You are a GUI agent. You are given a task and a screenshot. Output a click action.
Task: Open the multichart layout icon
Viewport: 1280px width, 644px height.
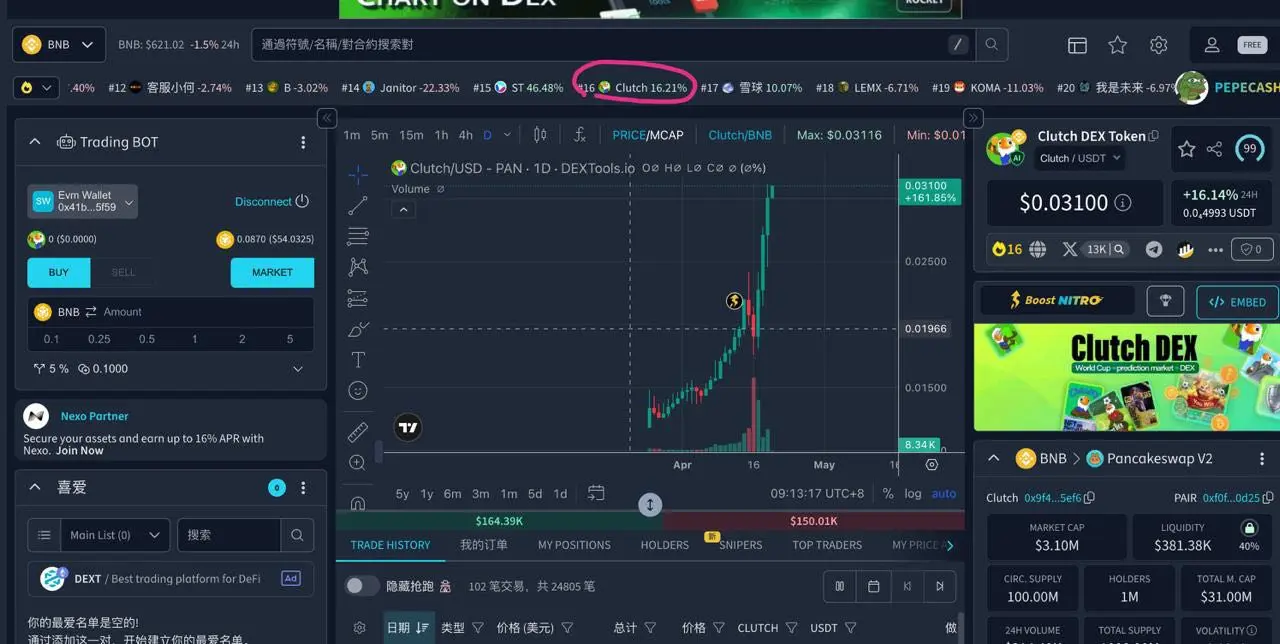click(x=1077, y=45)
